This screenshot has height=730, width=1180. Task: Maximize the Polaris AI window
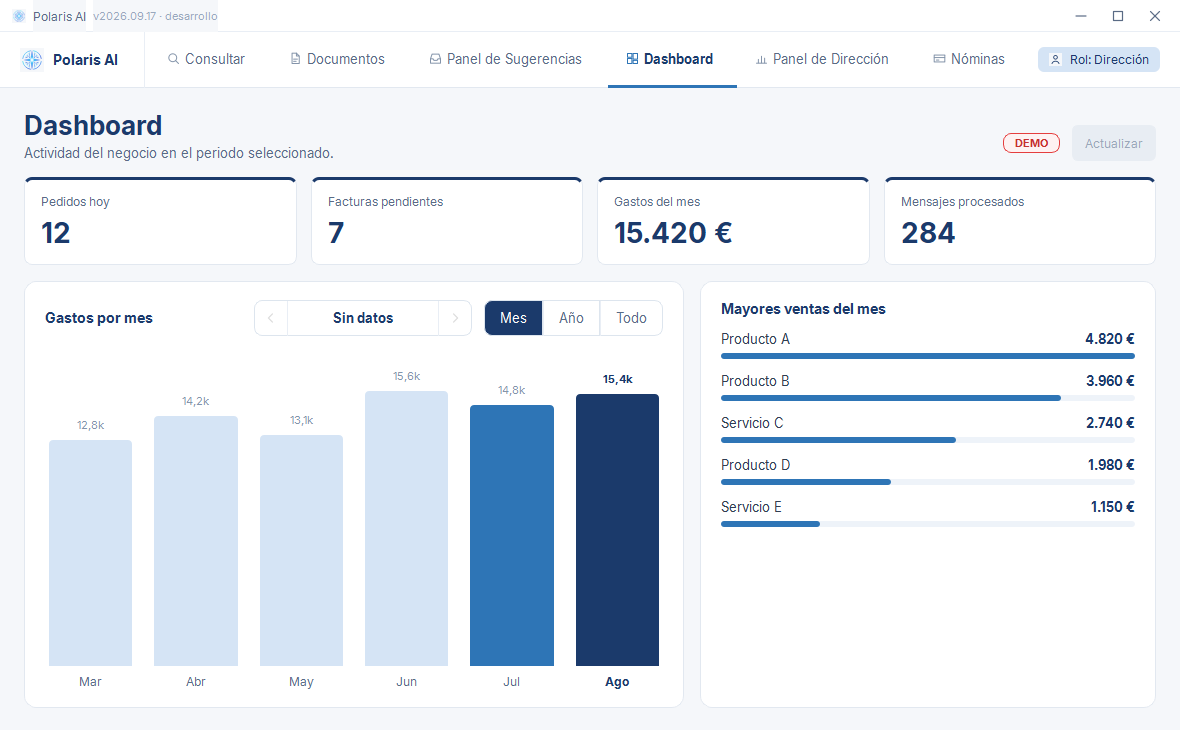click(1118, 16)
